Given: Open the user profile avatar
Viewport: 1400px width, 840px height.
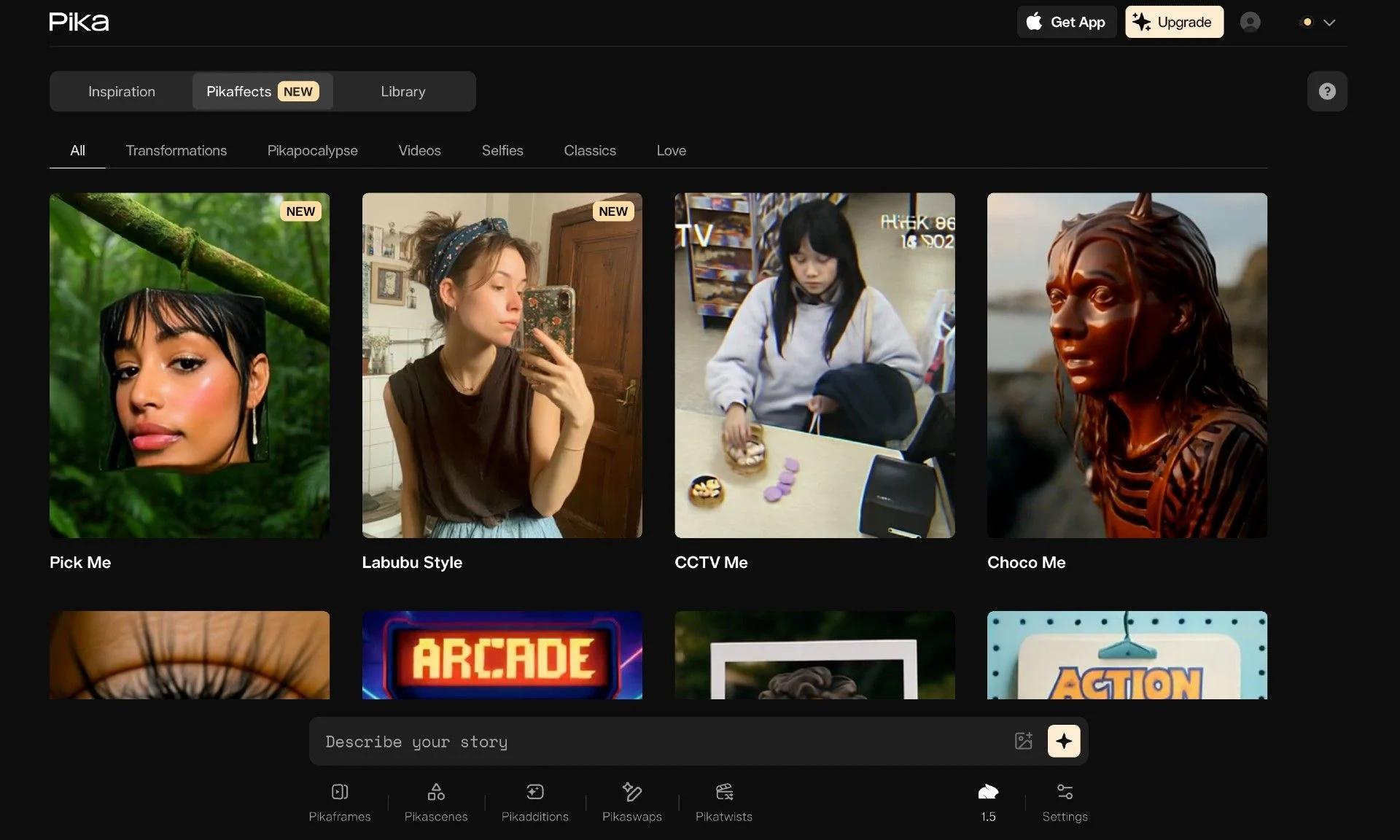Looking at the screenshot, I should point(1250,22).
